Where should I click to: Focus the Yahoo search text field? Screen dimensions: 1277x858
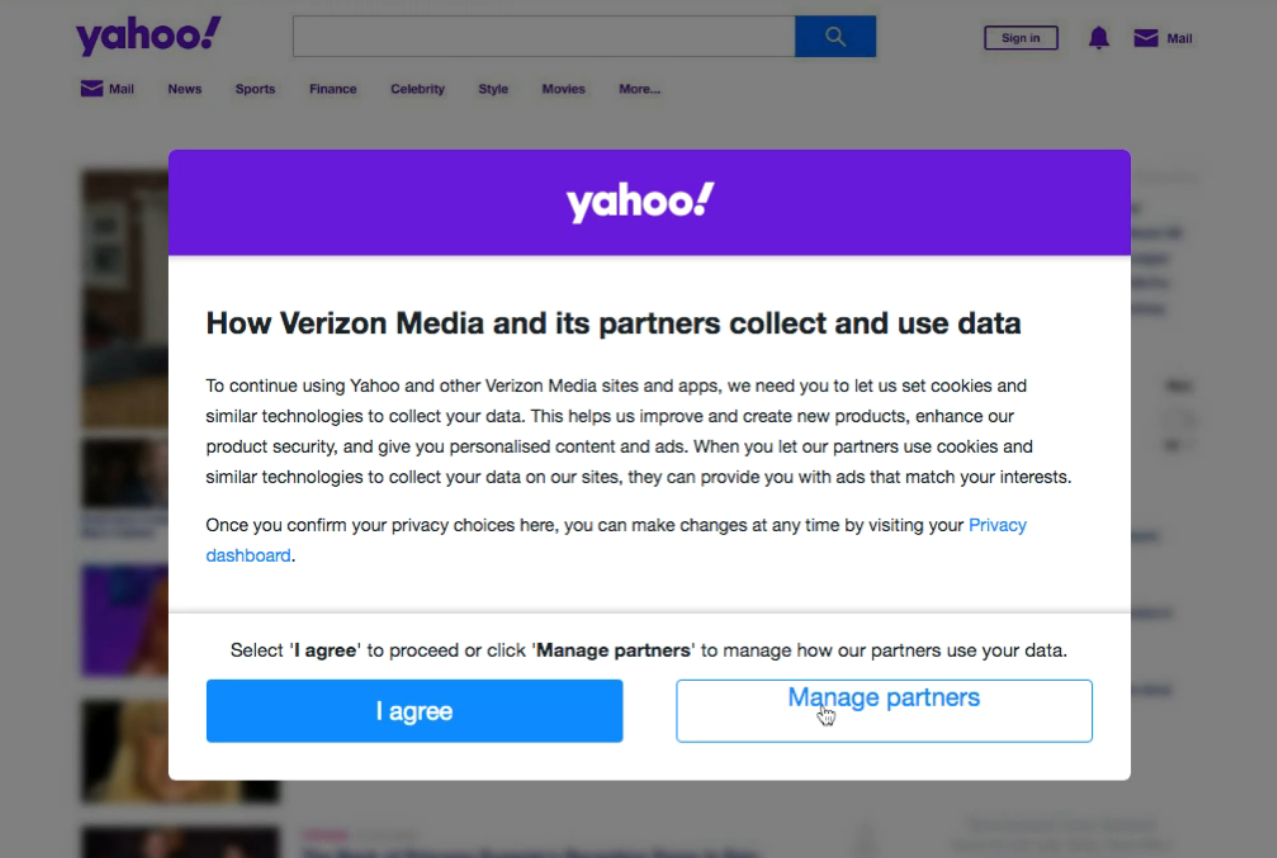click(543, 37)
